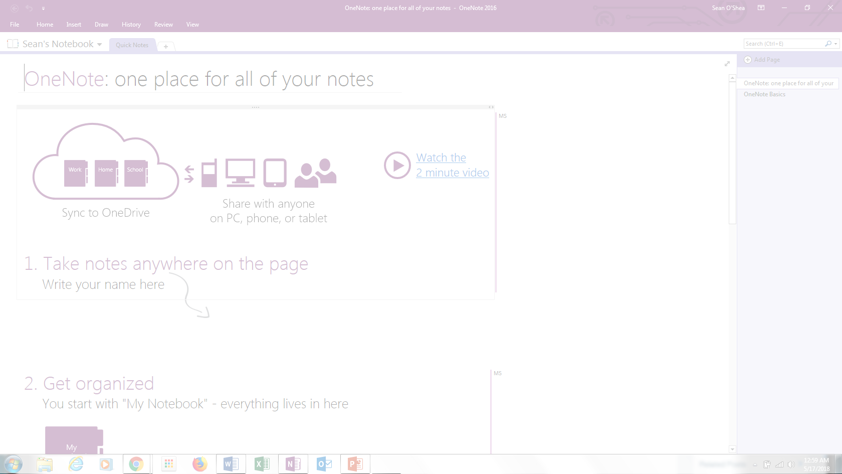Open File Explorer from the taskbar
842x474 pixels.
click(45, 464)
